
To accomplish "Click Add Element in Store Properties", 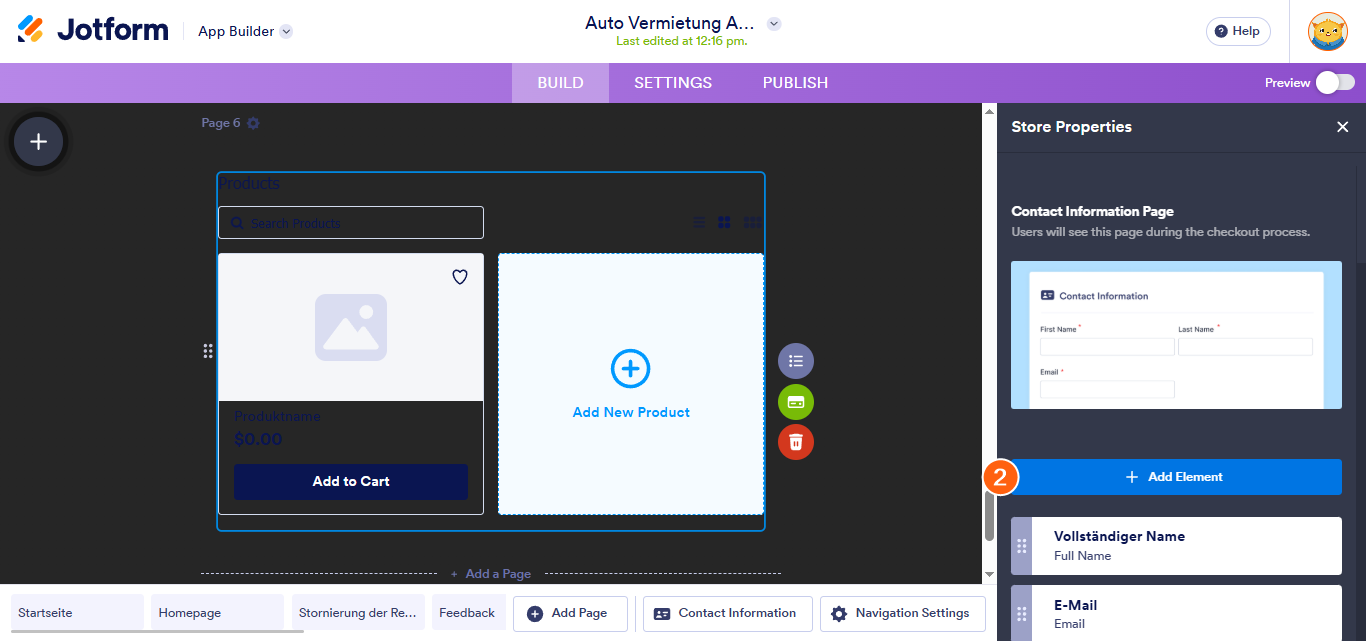I will 1175,477.
